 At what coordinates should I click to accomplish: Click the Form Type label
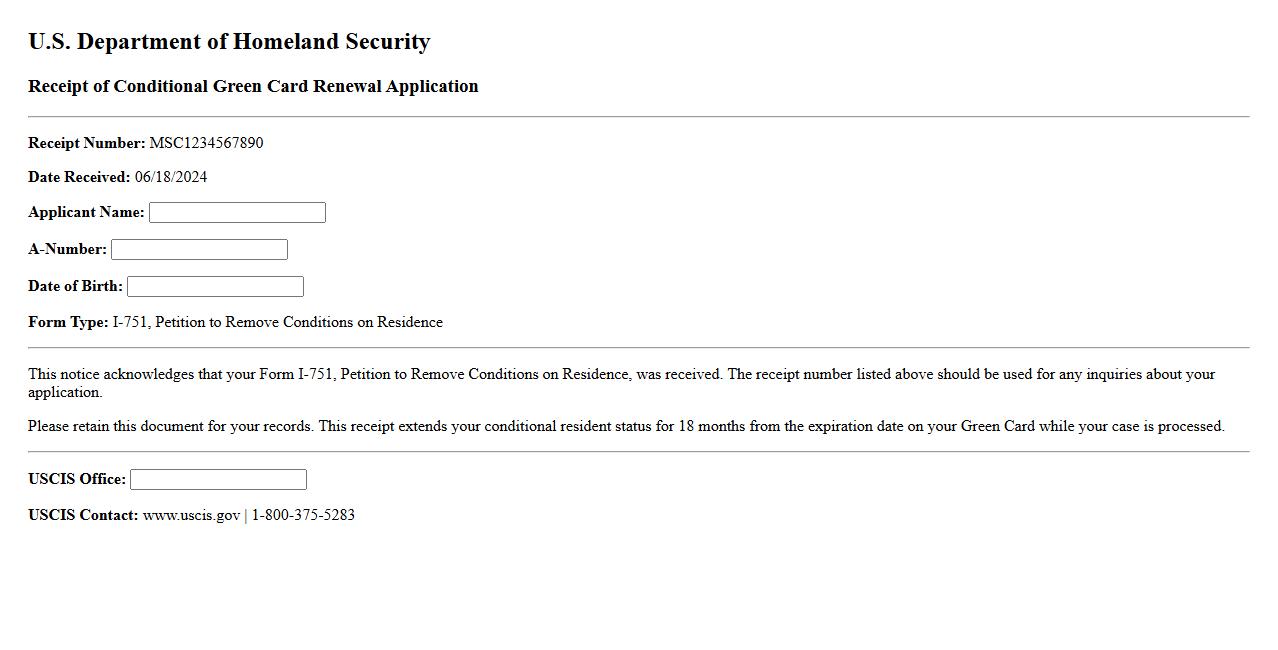coord(68,322)
